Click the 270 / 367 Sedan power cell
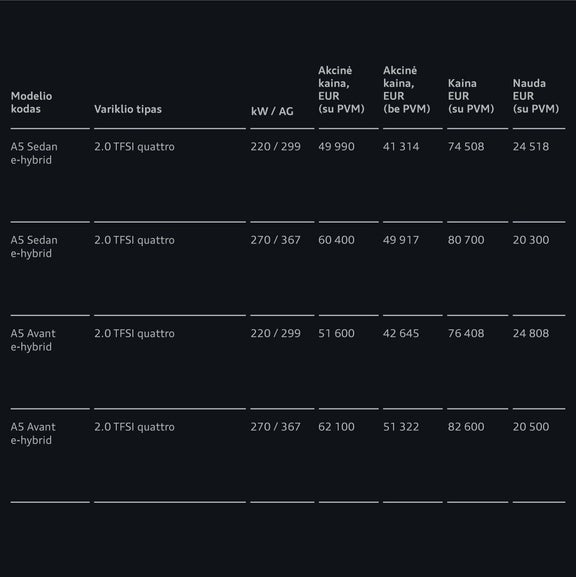 tap(276, 240)
